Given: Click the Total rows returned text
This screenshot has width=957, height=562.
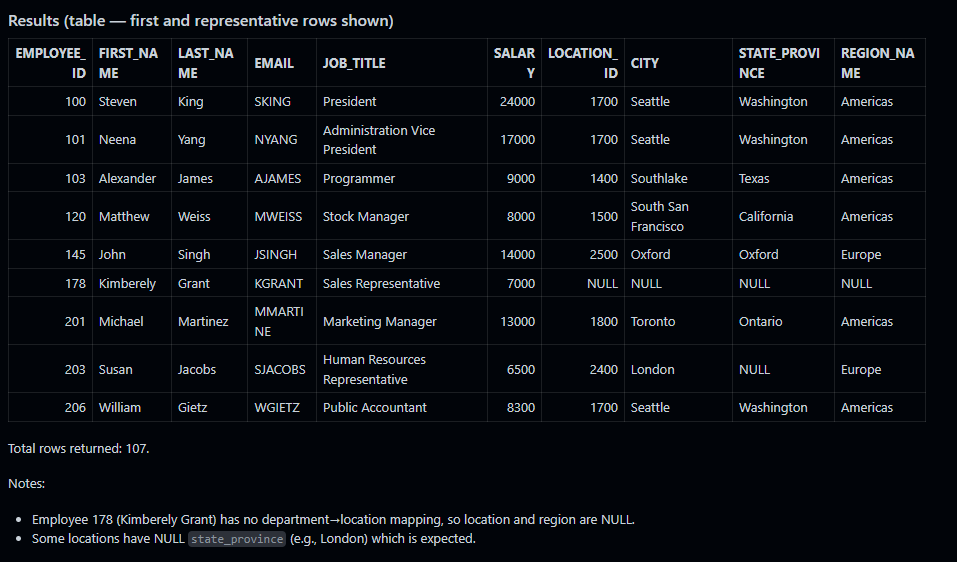Looking at the screenshot, I should pos(79,448).
